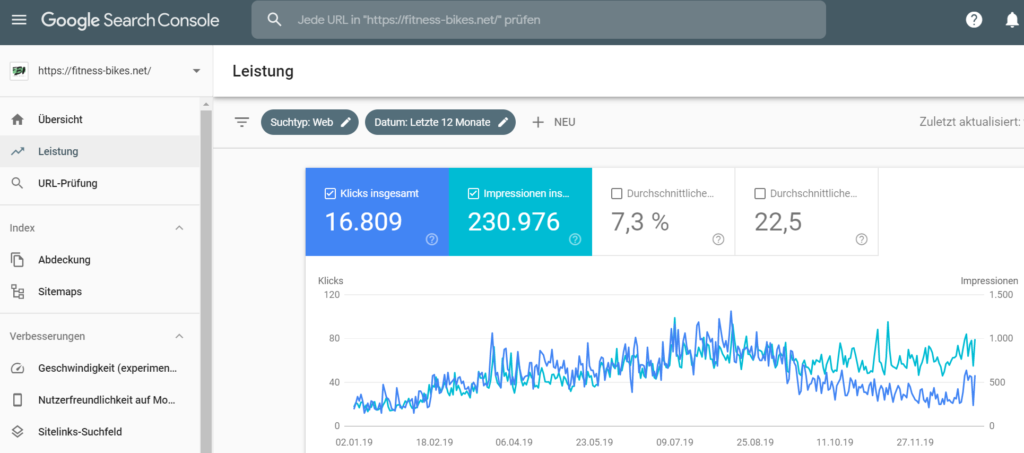Click the Übersicht home icon
The width and height of the screenshot is (1024, 453).
tap(18, 119)
